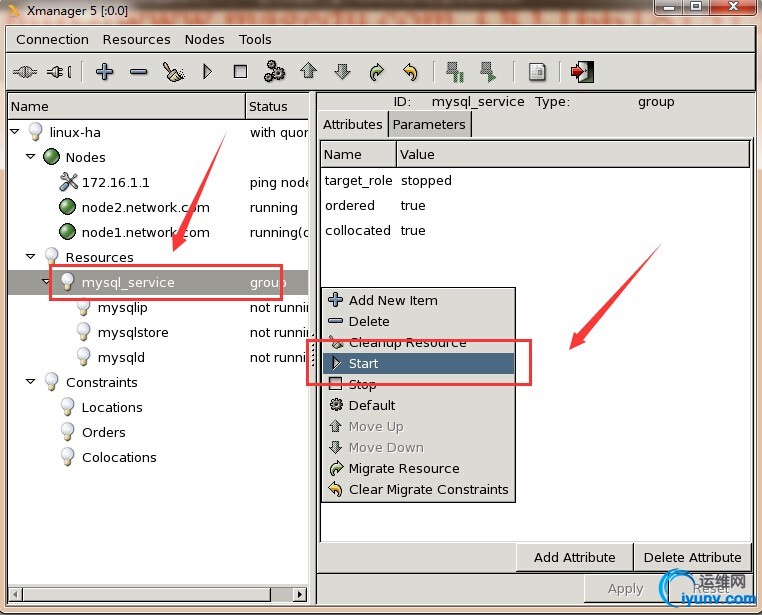Screen dimensions: 762x615
Task: Click the disconnect plug toolbar icon
Action: click(59, 72)
